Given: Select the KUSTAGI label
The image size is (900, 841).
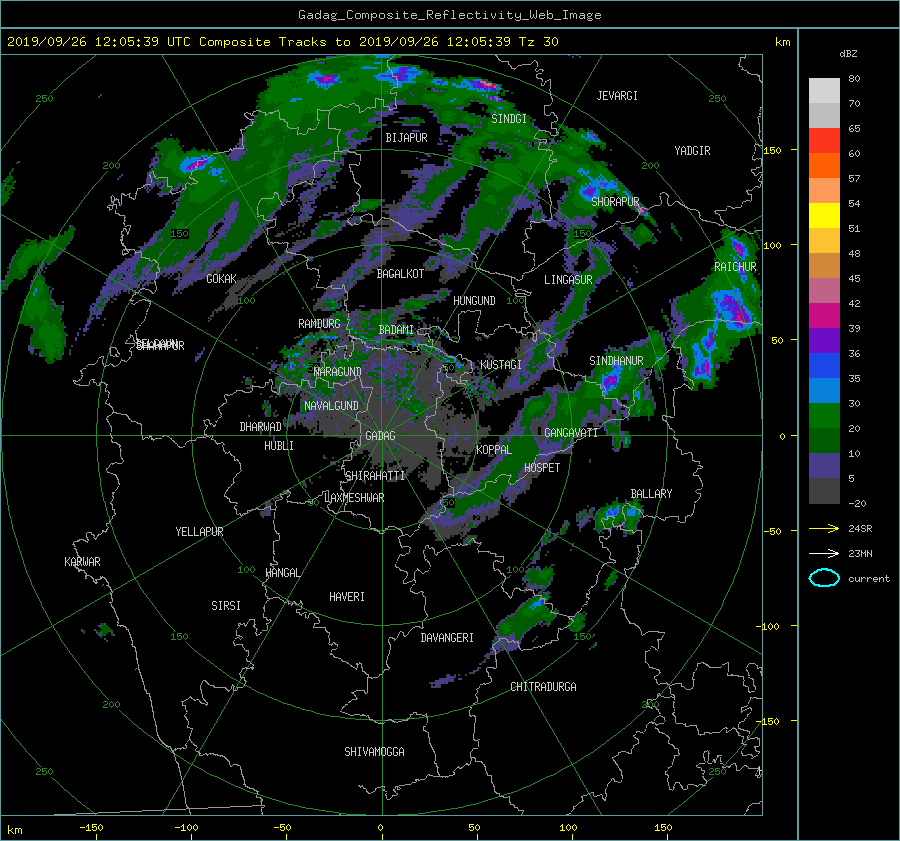Looking at the screenshot, I should [501, 365].
